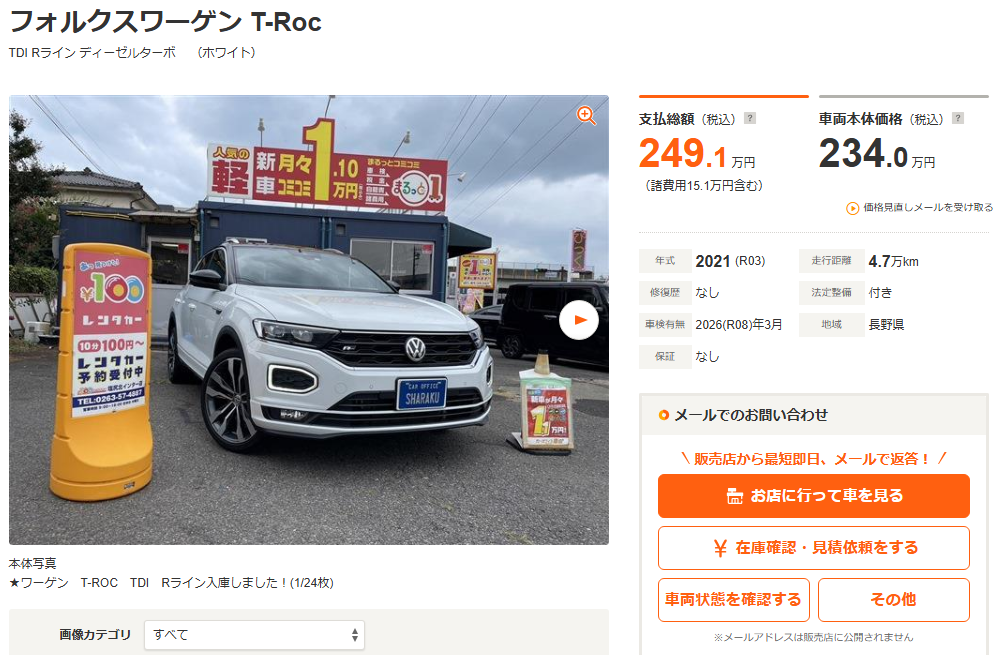Click the photo caption counter 1/24枚
The height and width of the screenshot is (655, 997).
coord(312,583)
